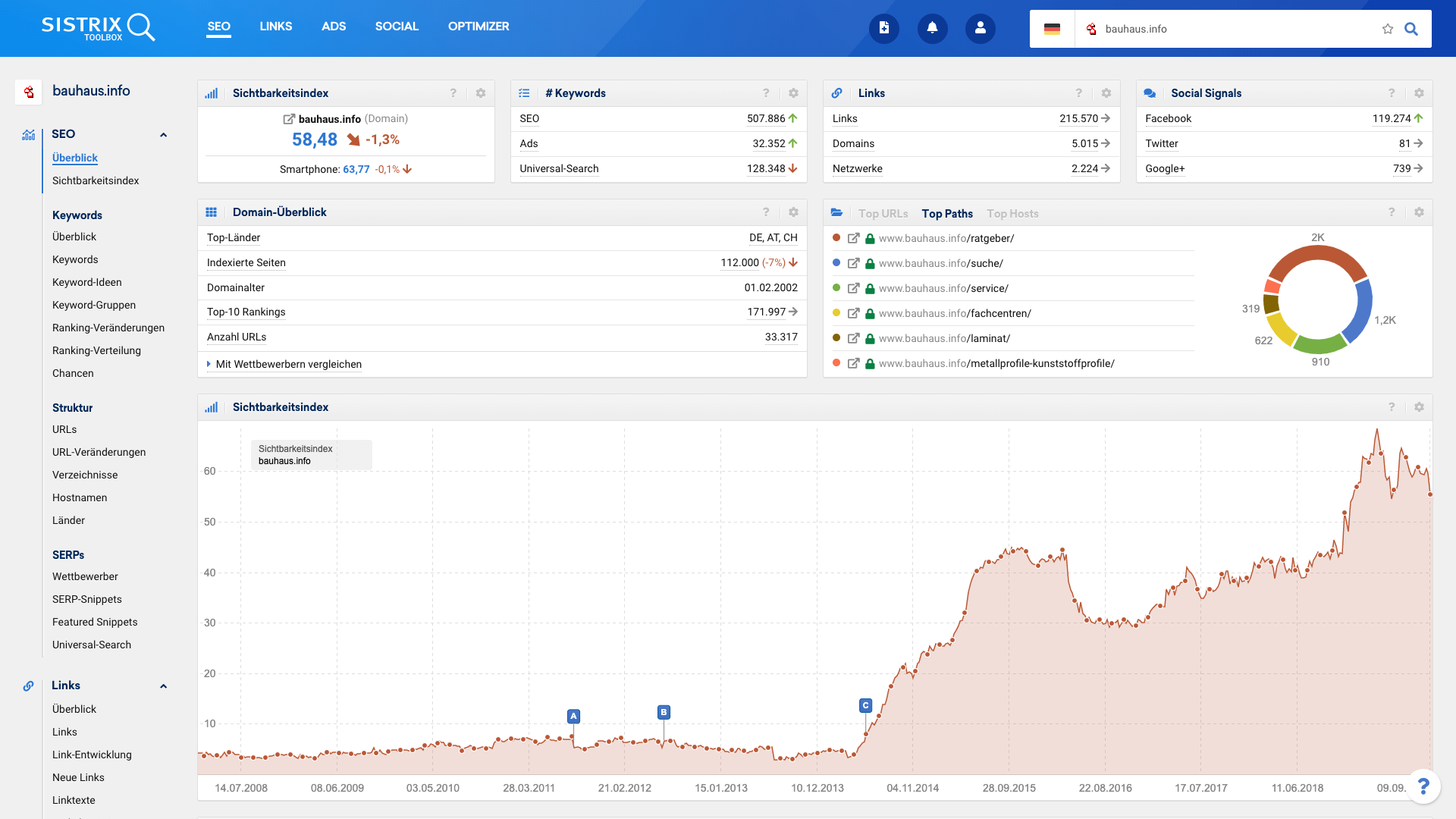The width and height of the screenshot is (1456, 819).
Task: Collapse the SEO sidebar section
Action: pyautogui.click(x=163, y=135)
